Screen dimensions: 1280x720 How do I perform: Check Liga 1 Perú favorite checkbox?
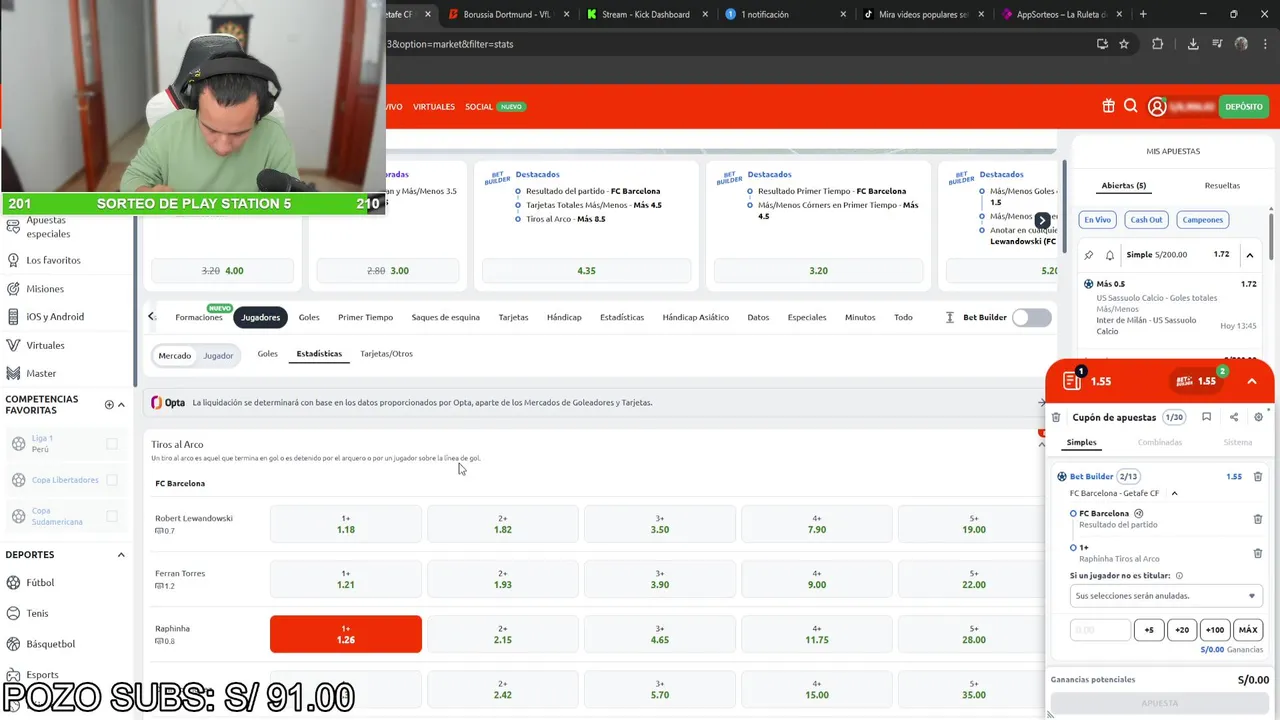[112, 443]
